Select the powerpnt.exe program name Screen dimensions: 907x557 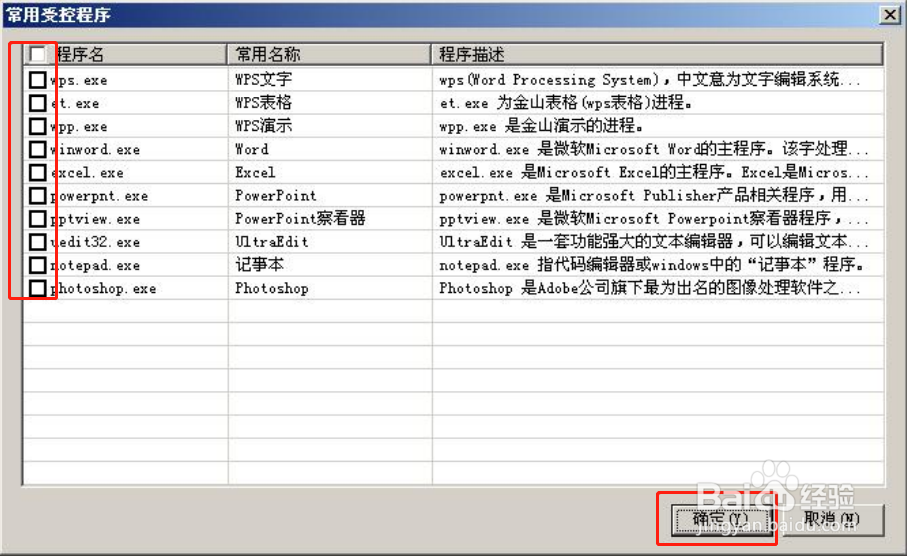click(x=99, y=195)
